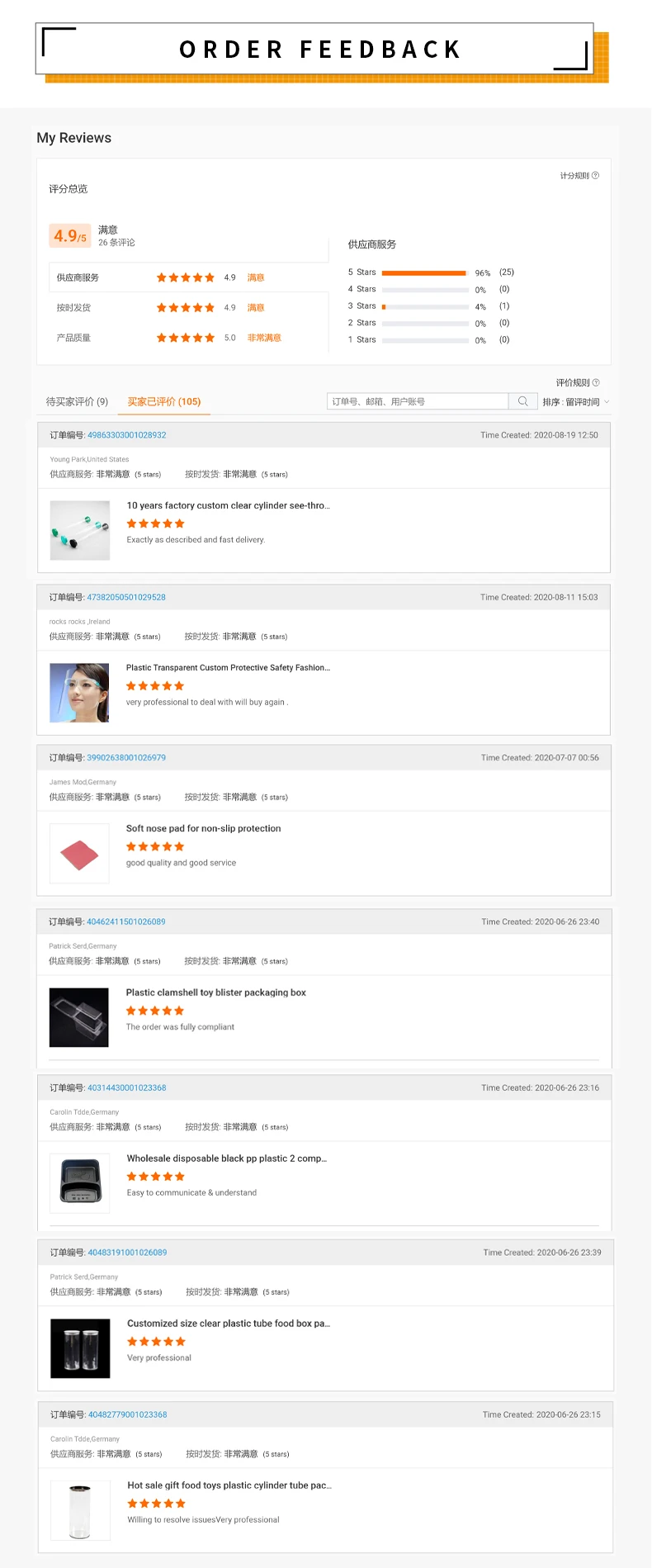This screenshot has width=652, height=1568.
Task: Open order number 49863303001028932
Action: click(127, 435)
